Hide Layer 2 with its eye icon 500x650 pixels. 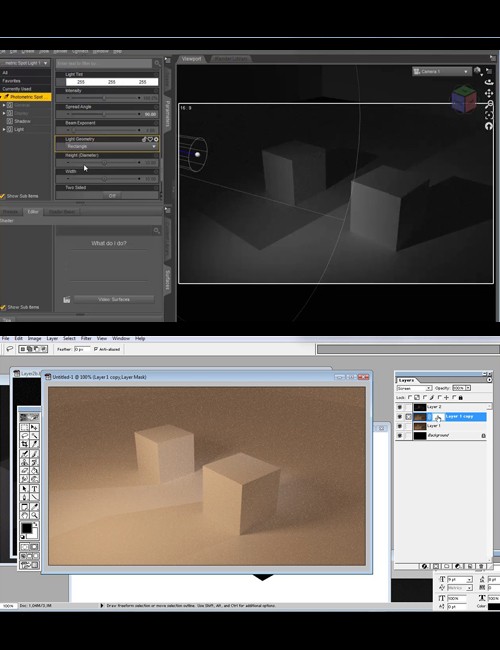coord(400,407)
